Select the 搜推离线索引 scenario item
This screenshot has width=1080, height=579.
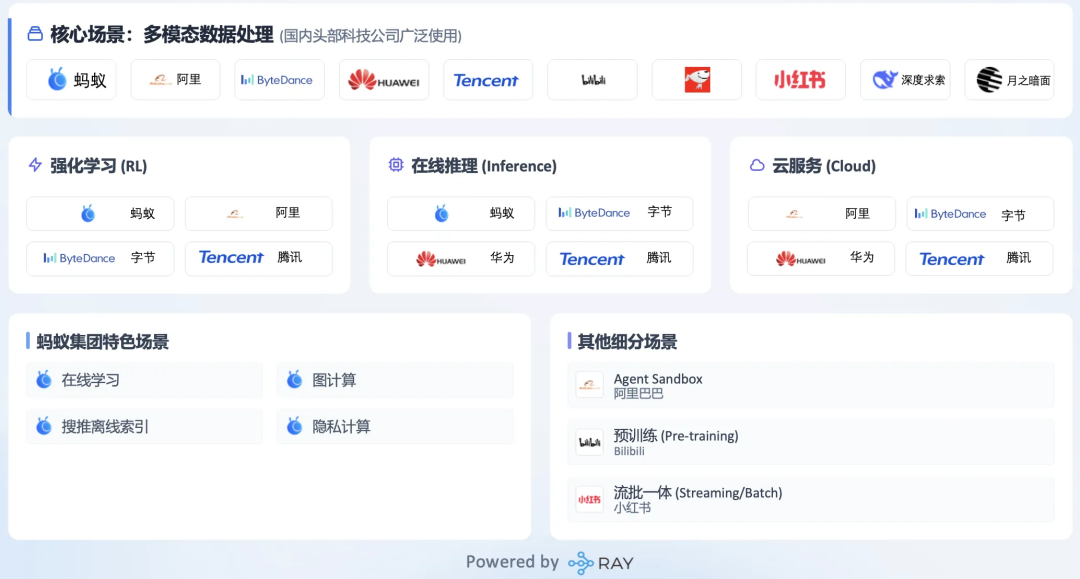point(145,426)
